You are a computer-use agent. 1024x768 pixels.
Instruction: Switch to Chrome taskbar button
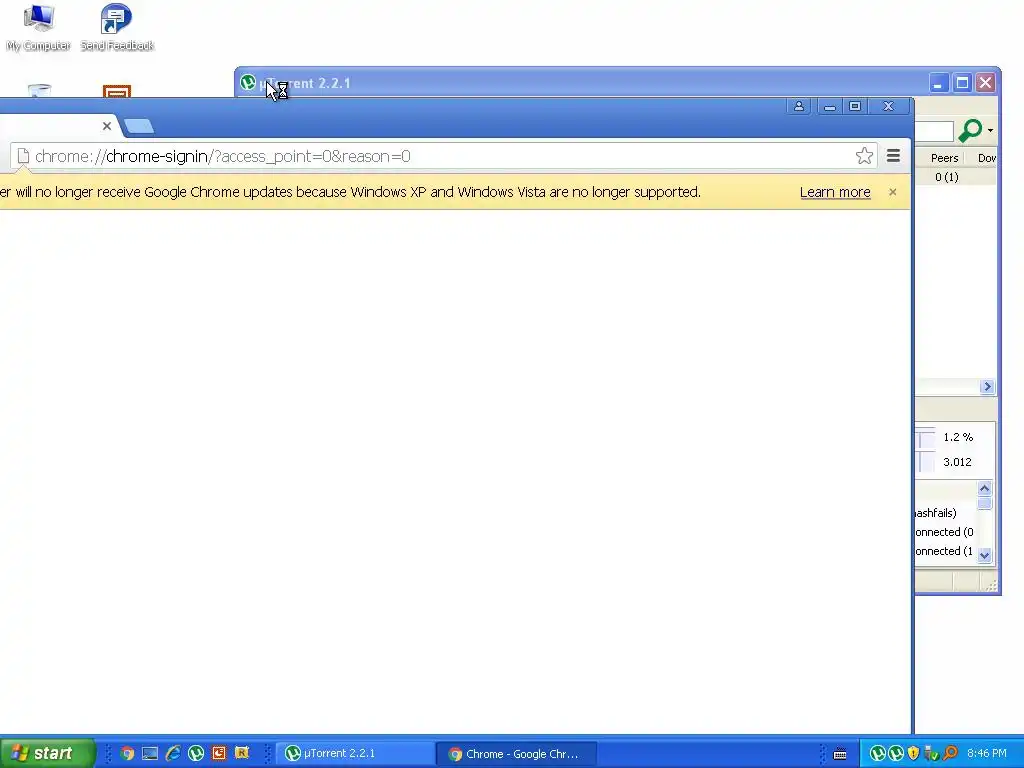pos(517,754)
